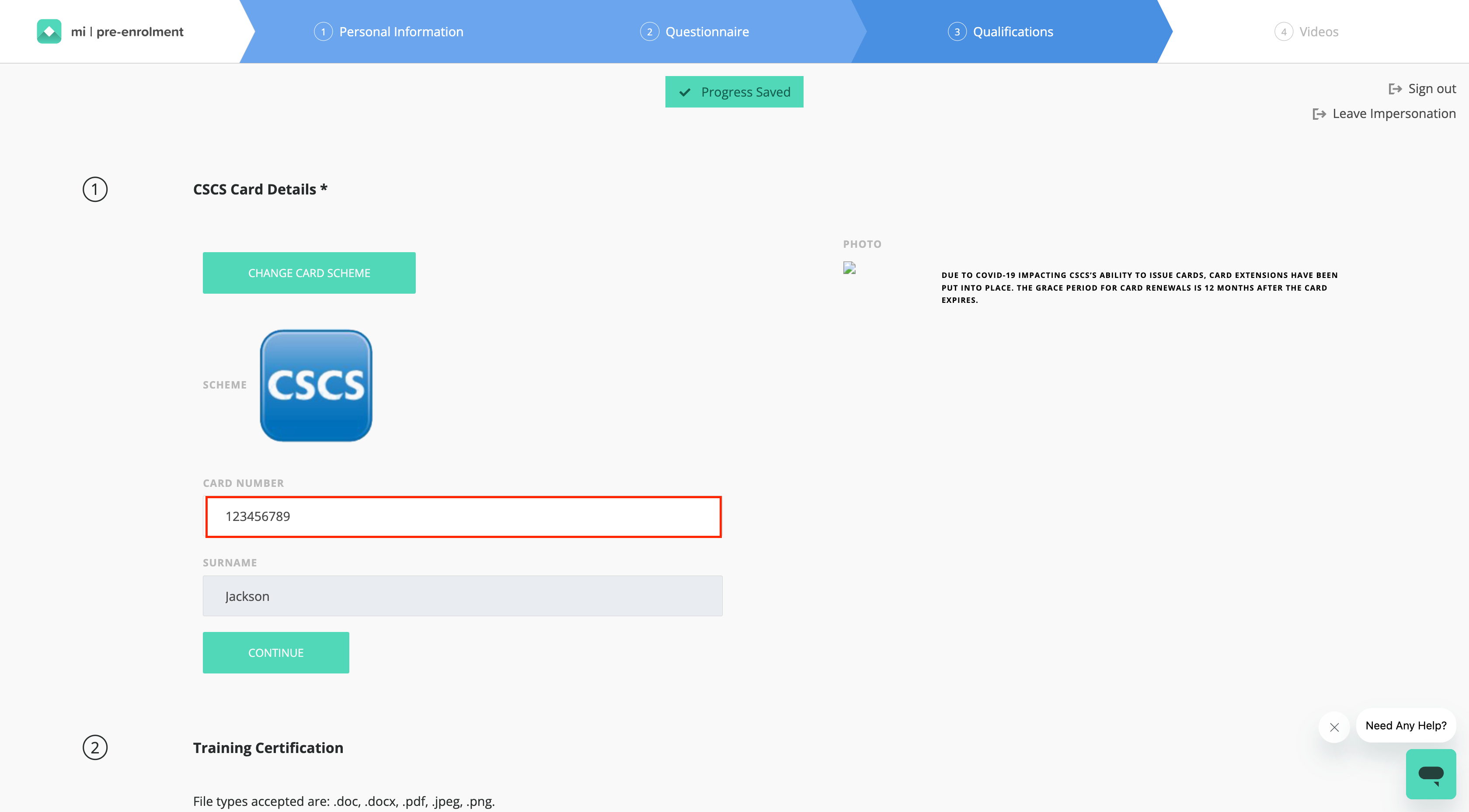Viewport: 1469px width, 812px height.
Task: Click the Progress Saved checkmark icon
Action: click(x=685, y=92)
